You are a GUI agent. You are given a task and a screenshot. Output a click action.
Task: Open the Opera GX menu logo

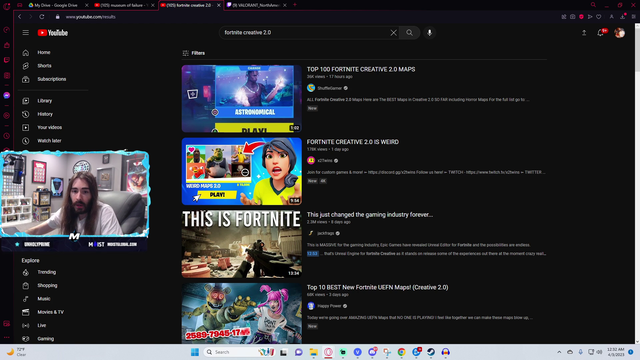click(x=7, y=7)
